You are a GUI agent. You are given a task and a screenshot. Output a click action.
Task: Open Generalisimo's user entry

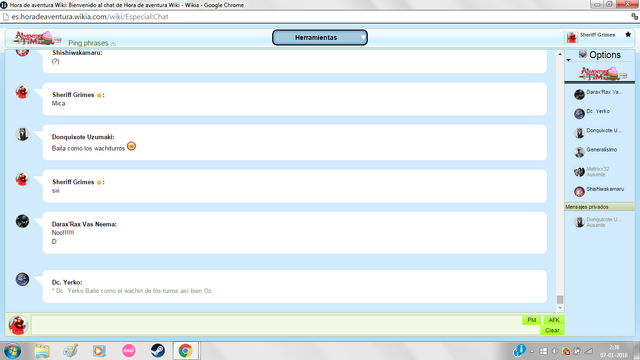(599, 152)
